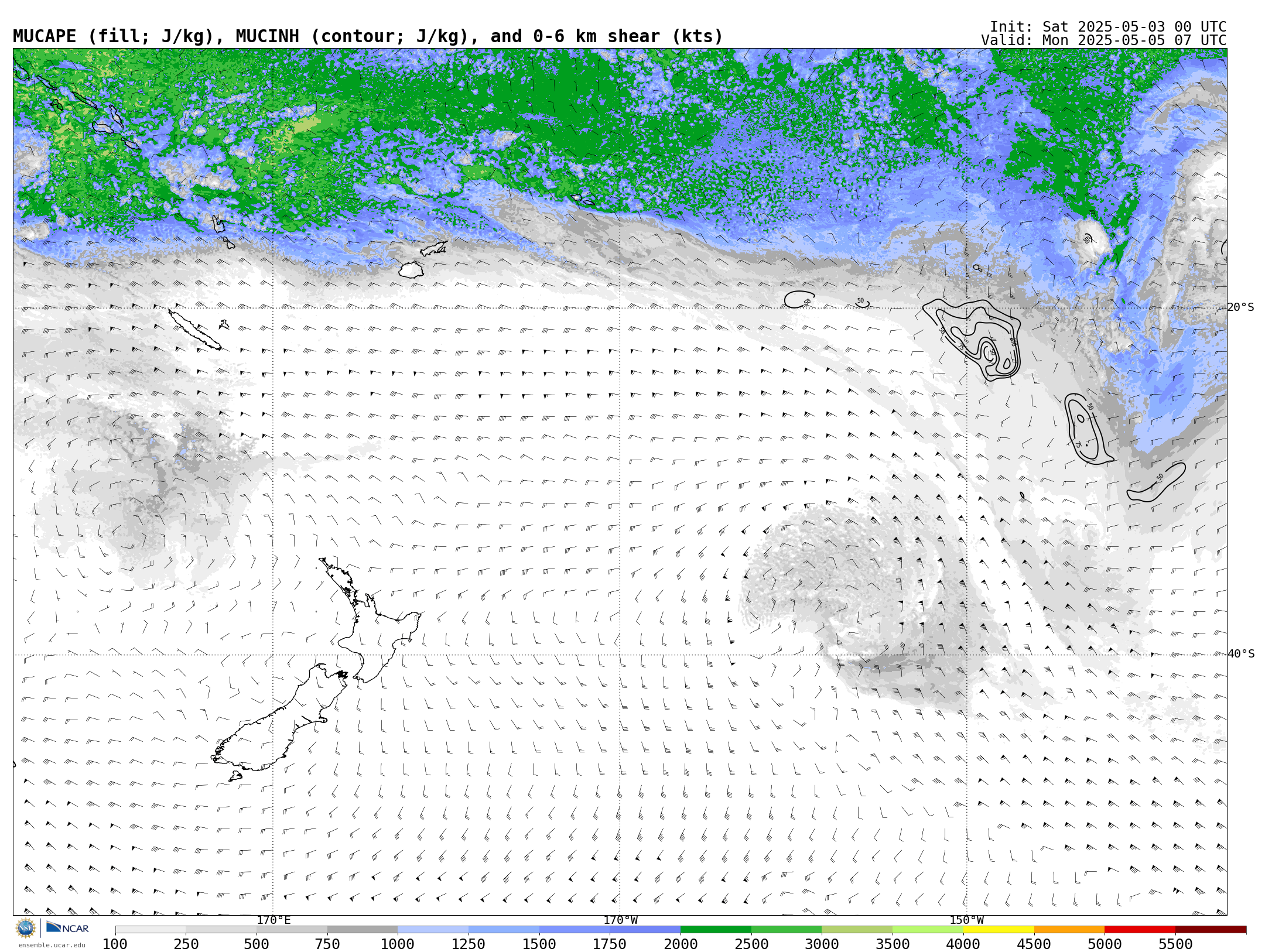Click the colorbar label 5000
The image size is (1265, 952).
click(x=1105, y=944)
